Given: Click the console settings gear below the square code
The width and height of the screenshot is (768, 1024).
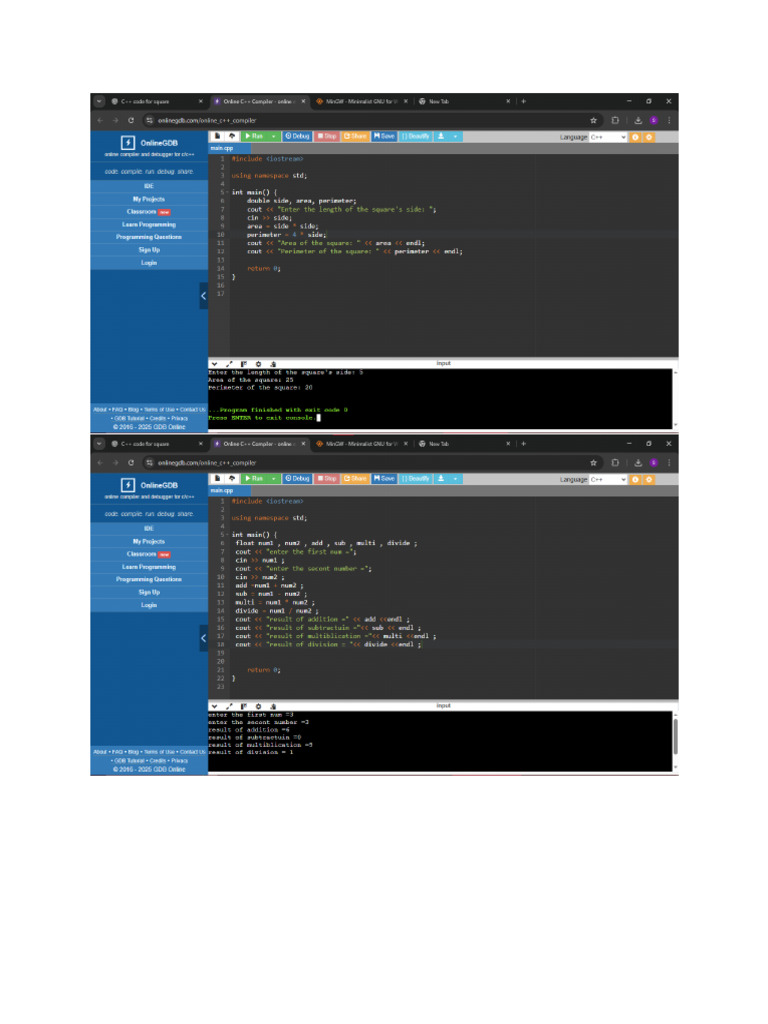Looking at the screenshot, I should pyautogui.click(x=258, y=364).
